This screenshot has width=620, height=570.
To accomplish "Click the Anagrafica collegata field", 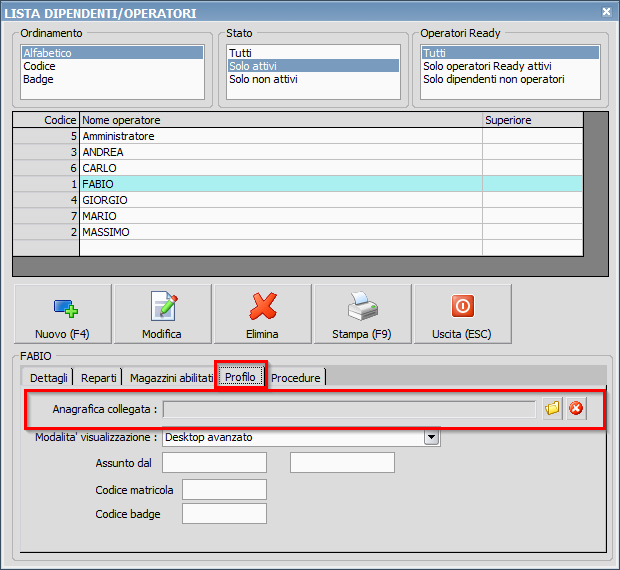I will [350, 409].
